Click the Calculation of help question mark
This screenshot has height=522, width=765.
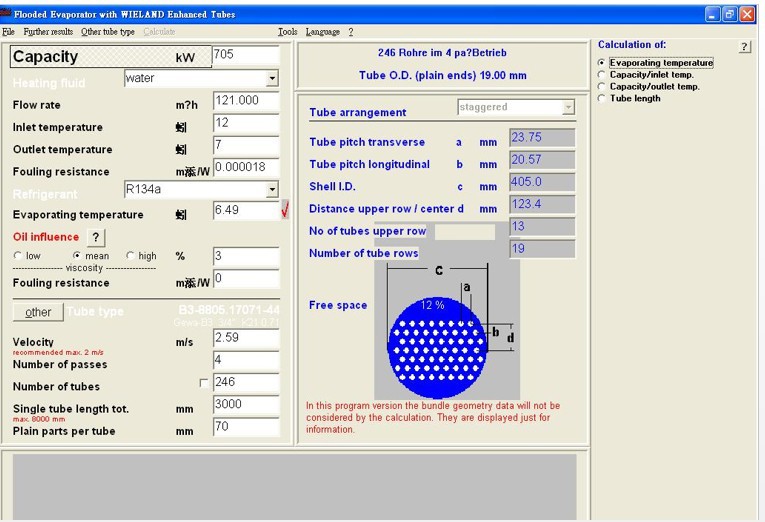pos(744,47)
